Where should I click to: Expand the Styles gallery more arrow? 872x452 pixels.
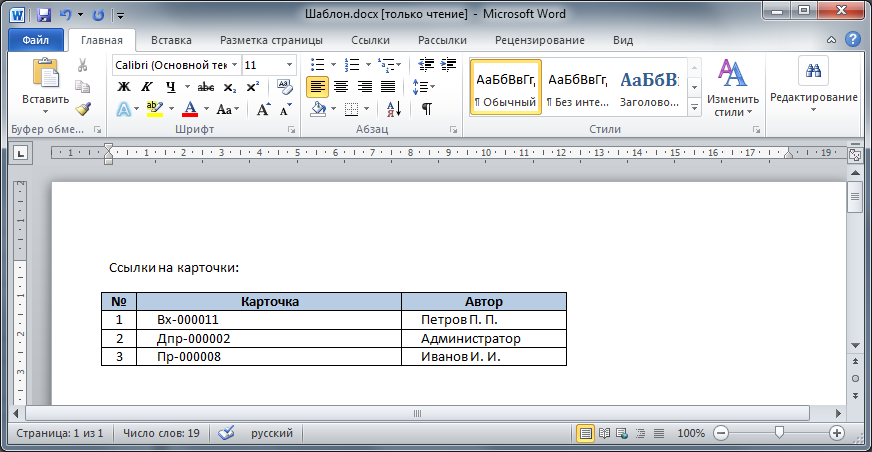coord(694,105)
